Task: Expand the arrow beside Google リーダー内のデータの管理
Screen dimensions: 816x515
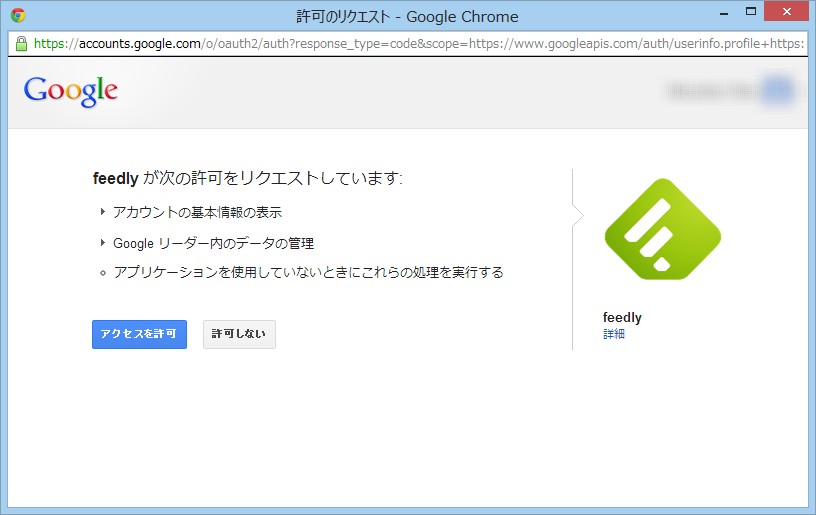Action: coord(103,242)
